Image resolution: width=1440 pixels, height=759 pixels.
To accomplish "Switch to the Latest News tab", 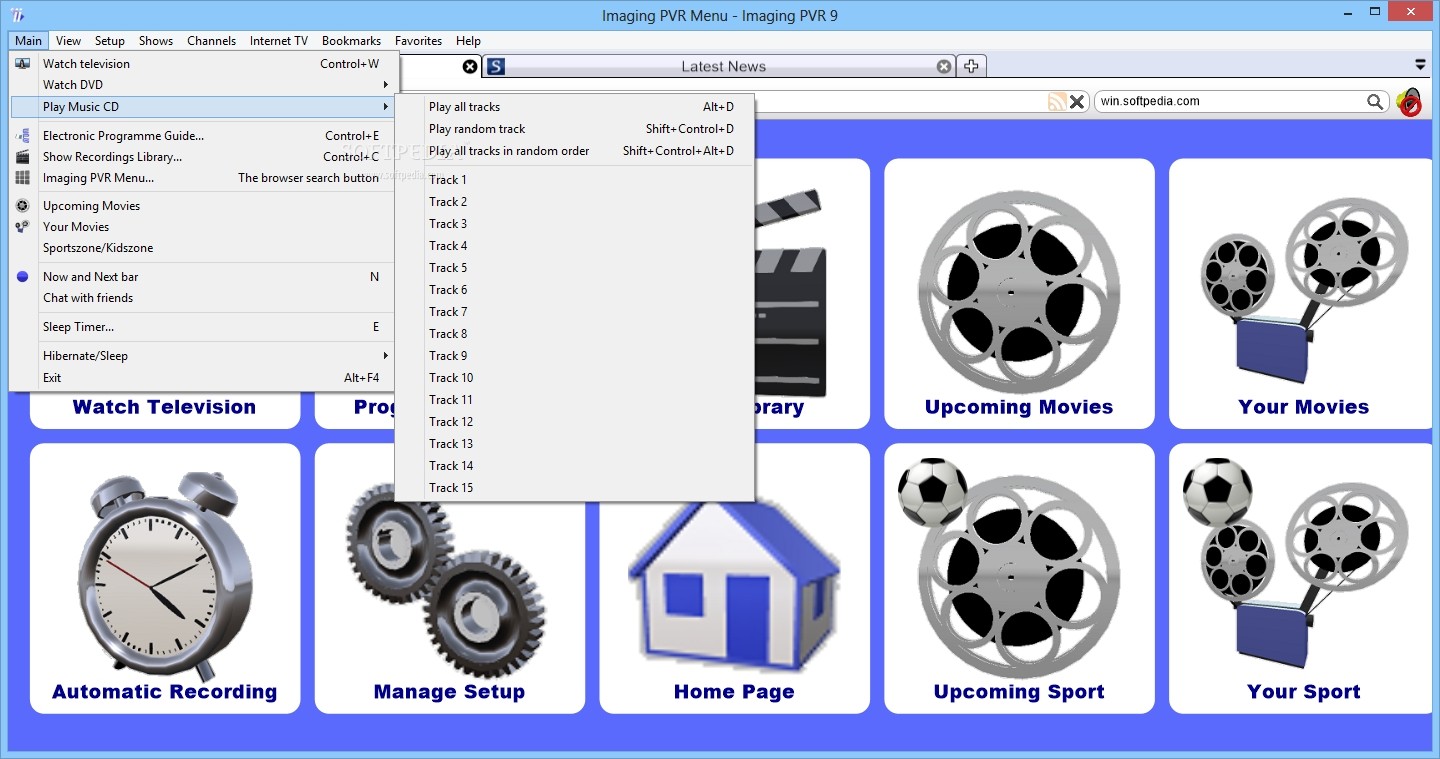I will click(x=720, y=66).
